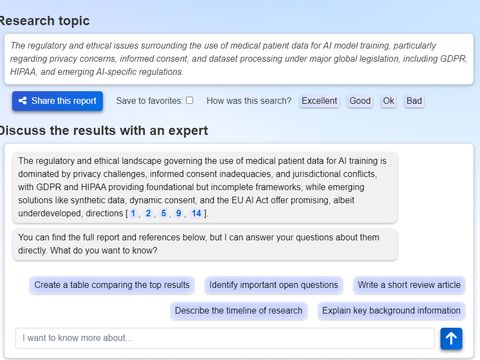Choose Describe the timeline of research
The width and height of the screenshot is (480, 360).
(x=239, y=311)
